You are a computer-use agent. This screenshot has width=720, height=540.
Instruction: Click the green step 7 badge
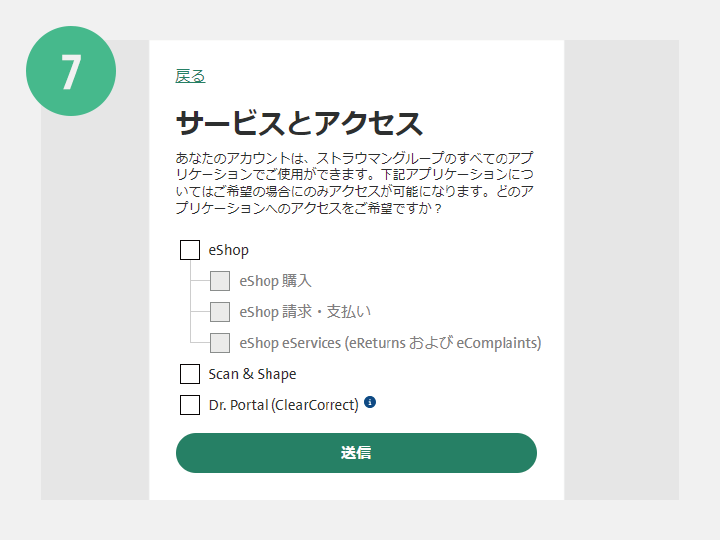(71, 71)
